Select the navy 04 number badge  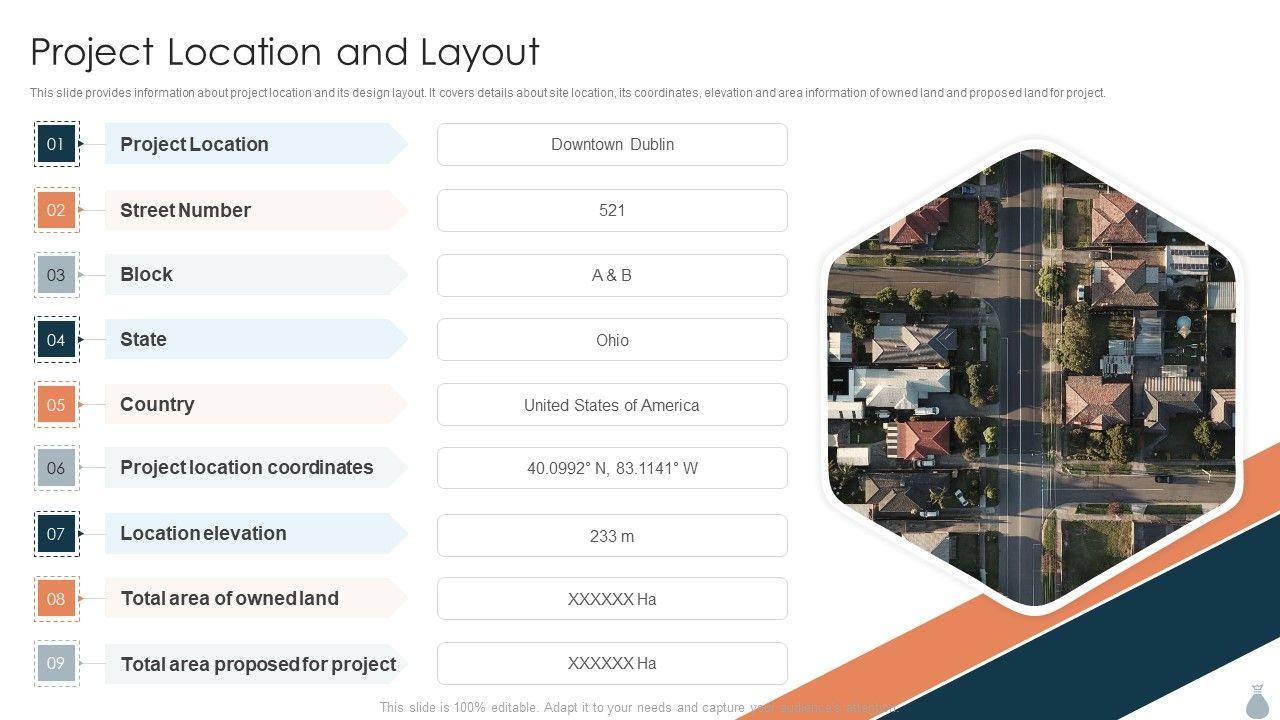[56, 340]
